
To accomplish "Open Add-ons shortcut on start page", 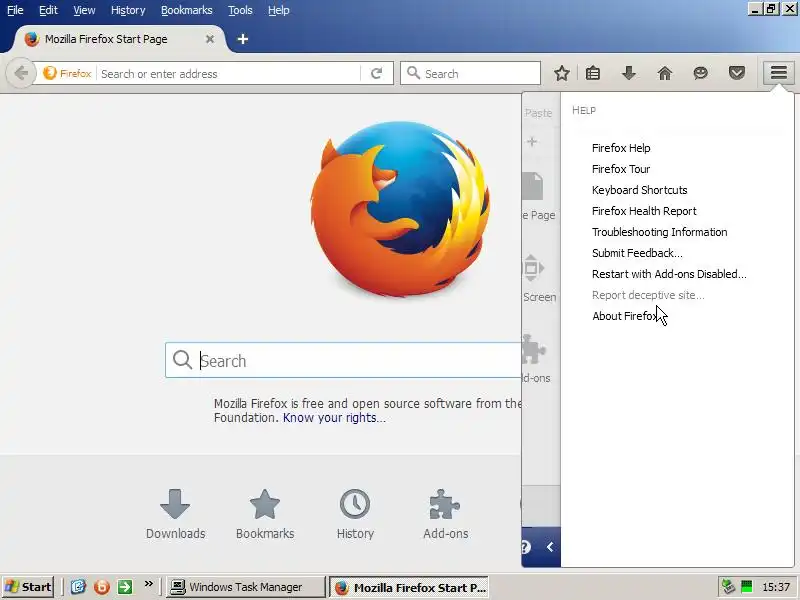I will click(445, 514).
